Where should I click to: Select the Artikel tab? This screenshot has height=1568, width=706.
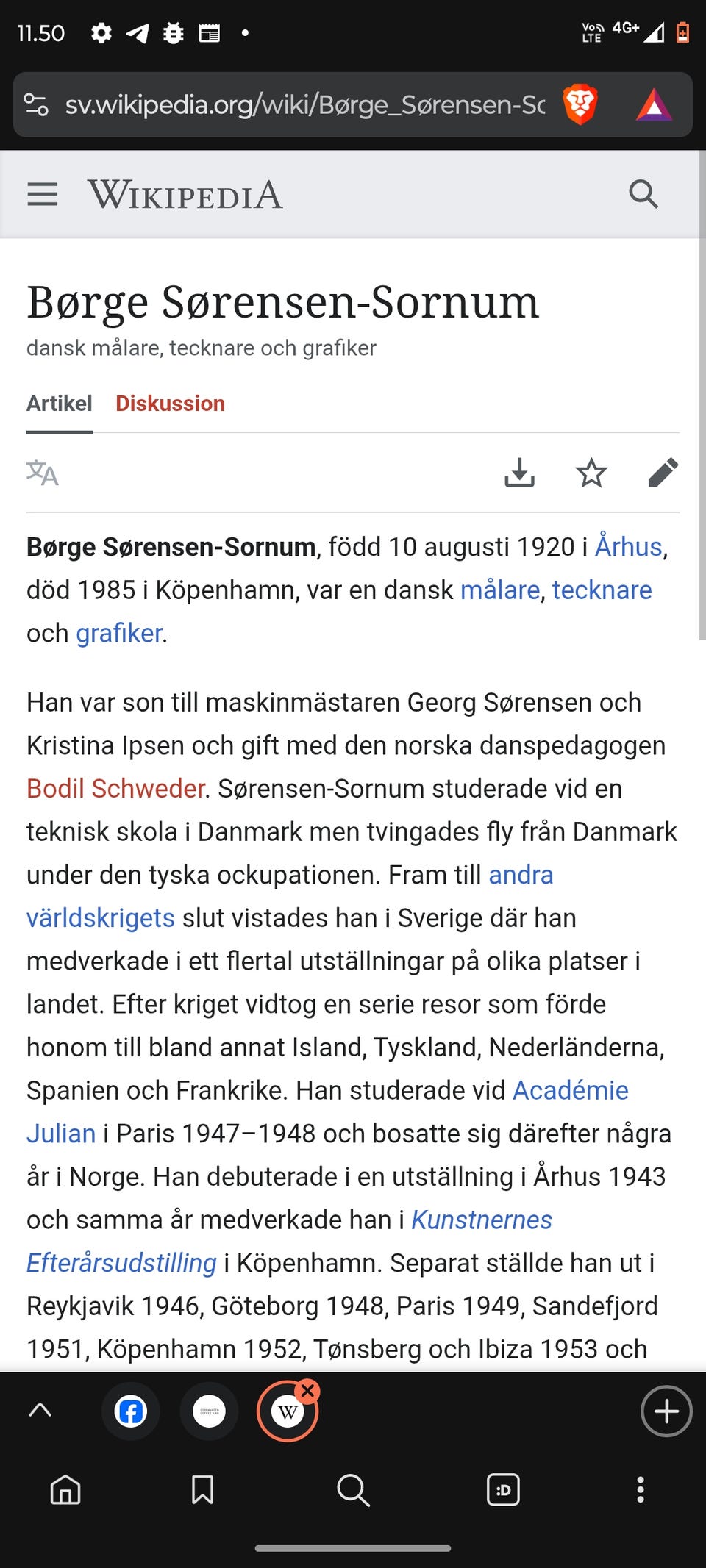pos(60,404)
